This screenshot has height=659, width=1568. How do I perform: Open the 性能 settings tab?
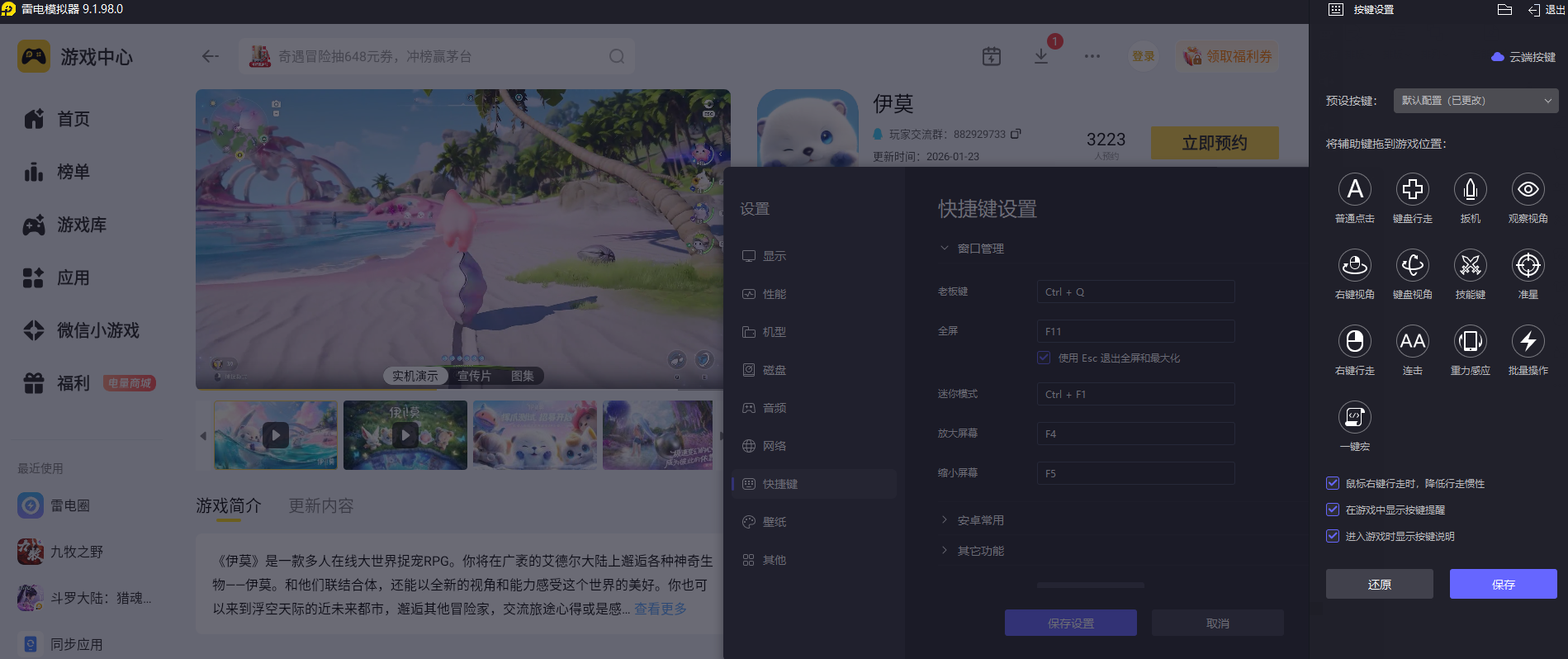pyautogui.click(x=774, y=294)
